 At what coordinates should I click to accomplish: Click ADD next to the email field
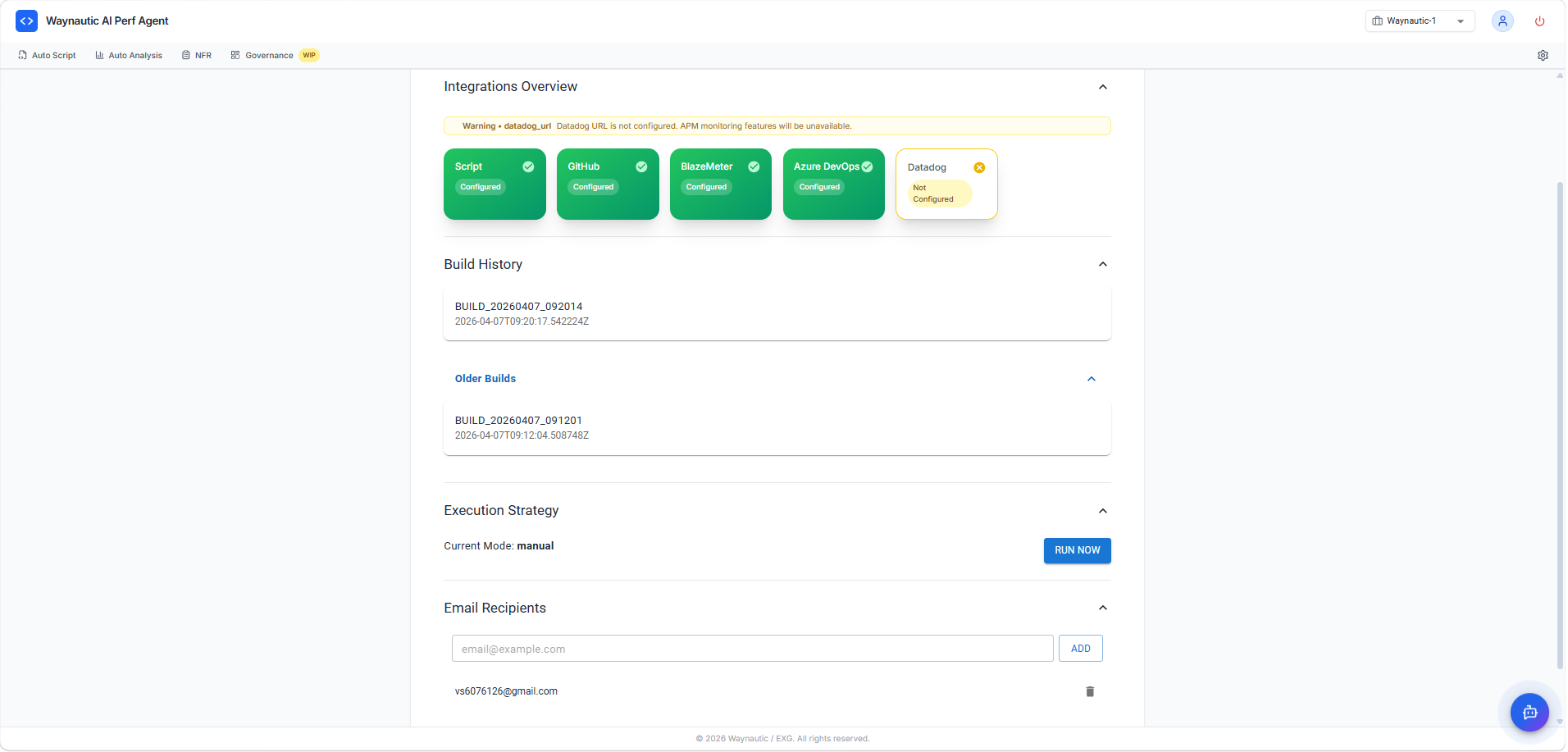click(x=1080, y=648)
